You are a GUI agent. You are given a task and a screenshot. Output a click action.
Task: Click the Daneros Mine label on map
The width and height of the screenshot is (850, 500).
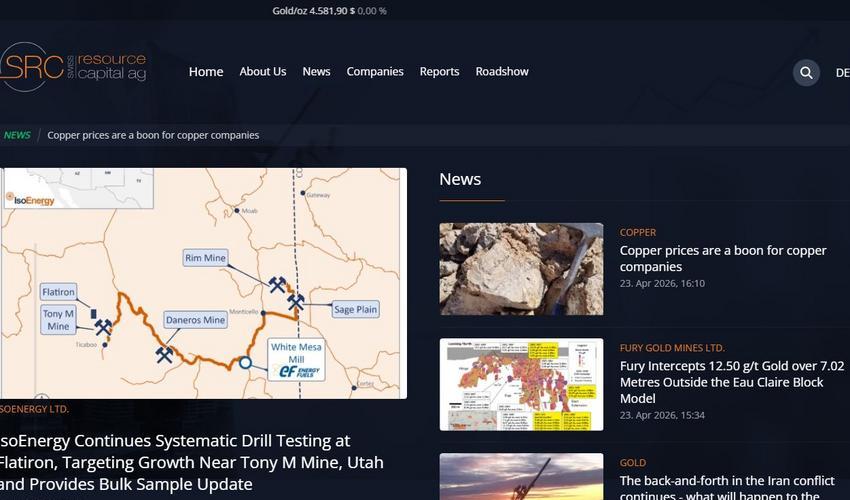[195, 320]
